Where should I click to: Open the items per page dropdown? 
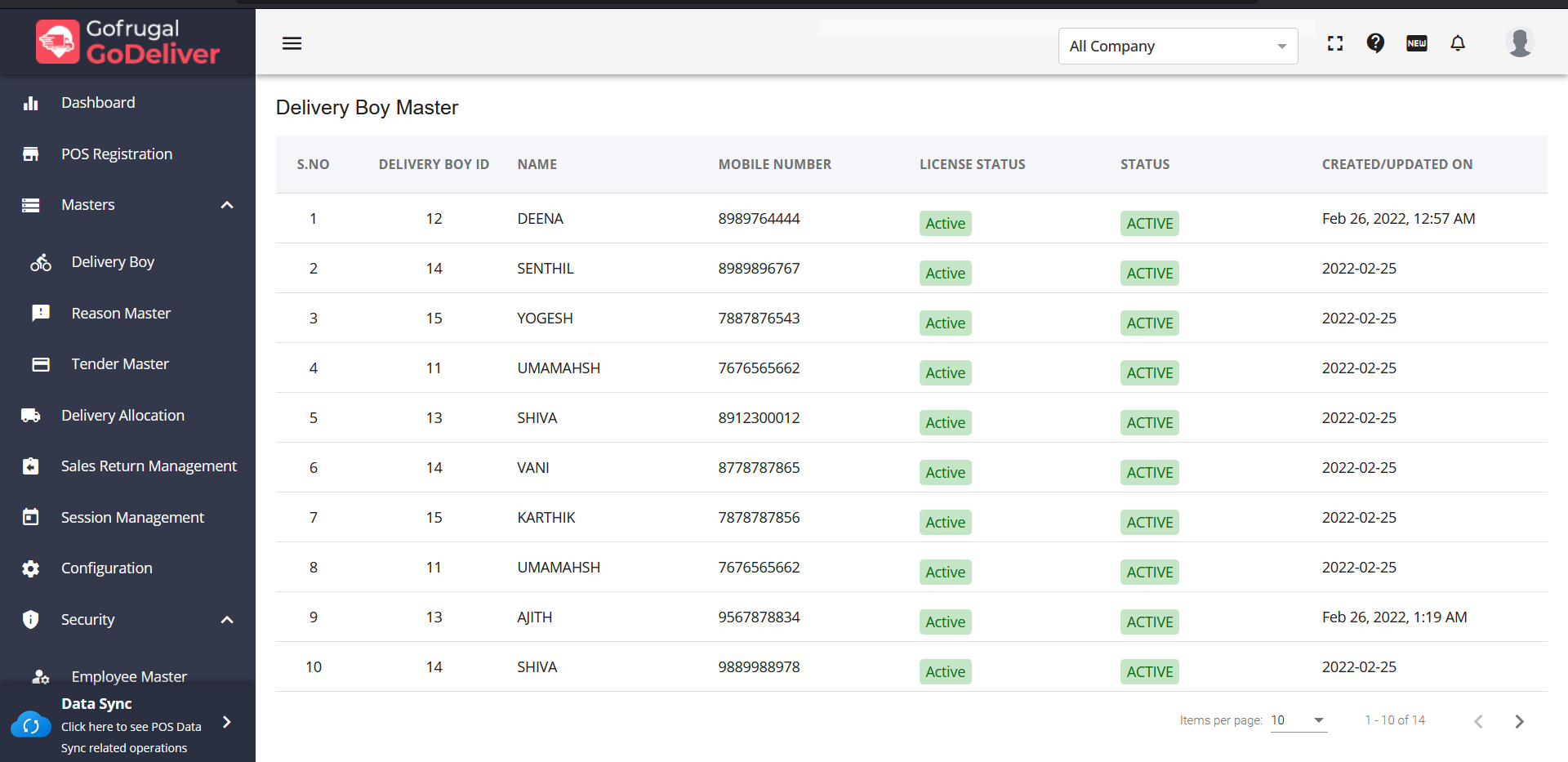click(1298, 720)
